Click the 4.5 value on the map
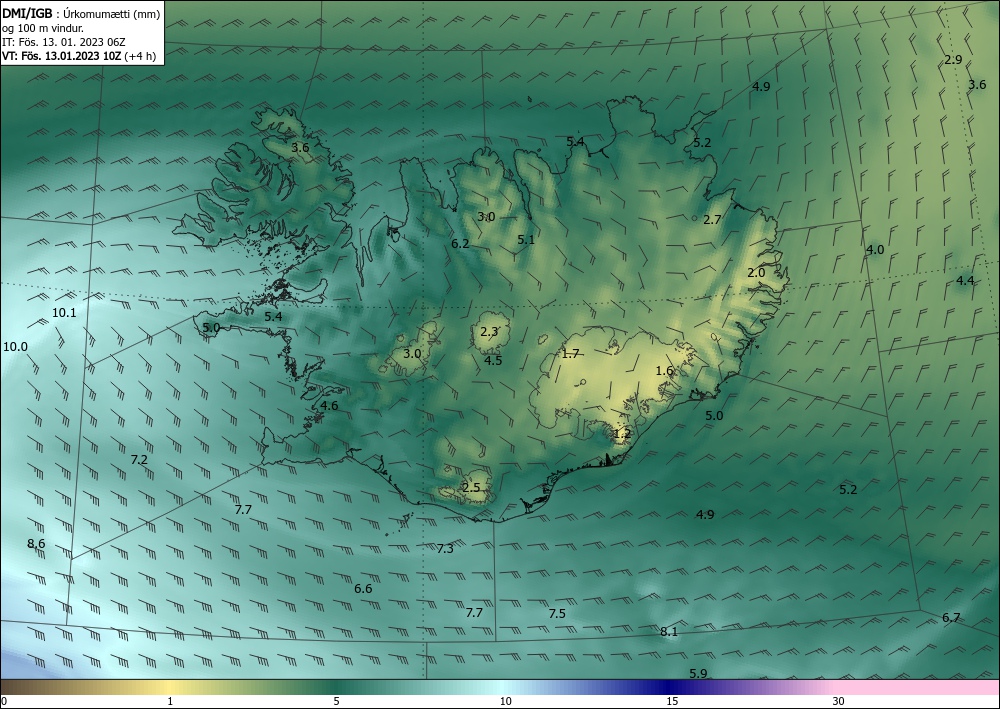Screen dimensions: 1000x709 click(493, 361)
